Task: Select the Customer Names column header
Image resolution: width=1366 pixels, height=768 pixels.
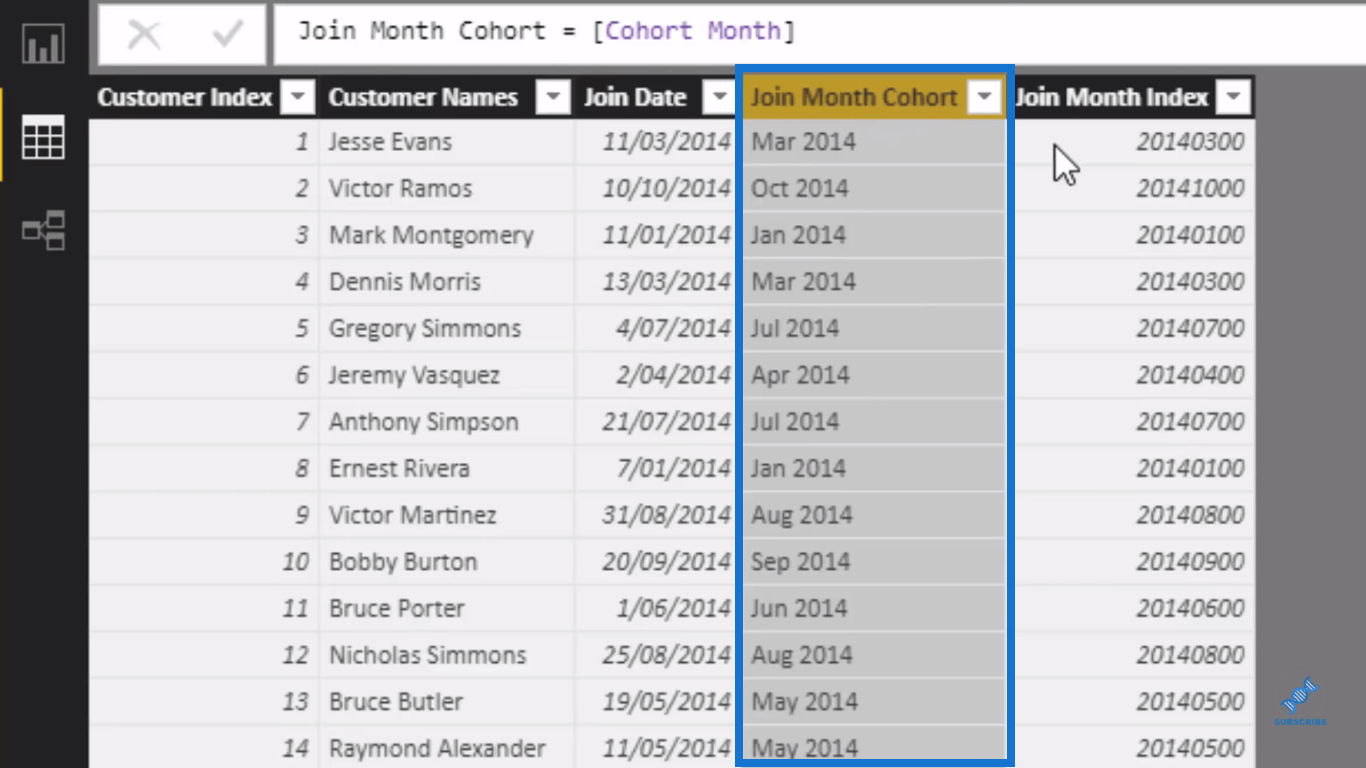Action: coord(423,97)
